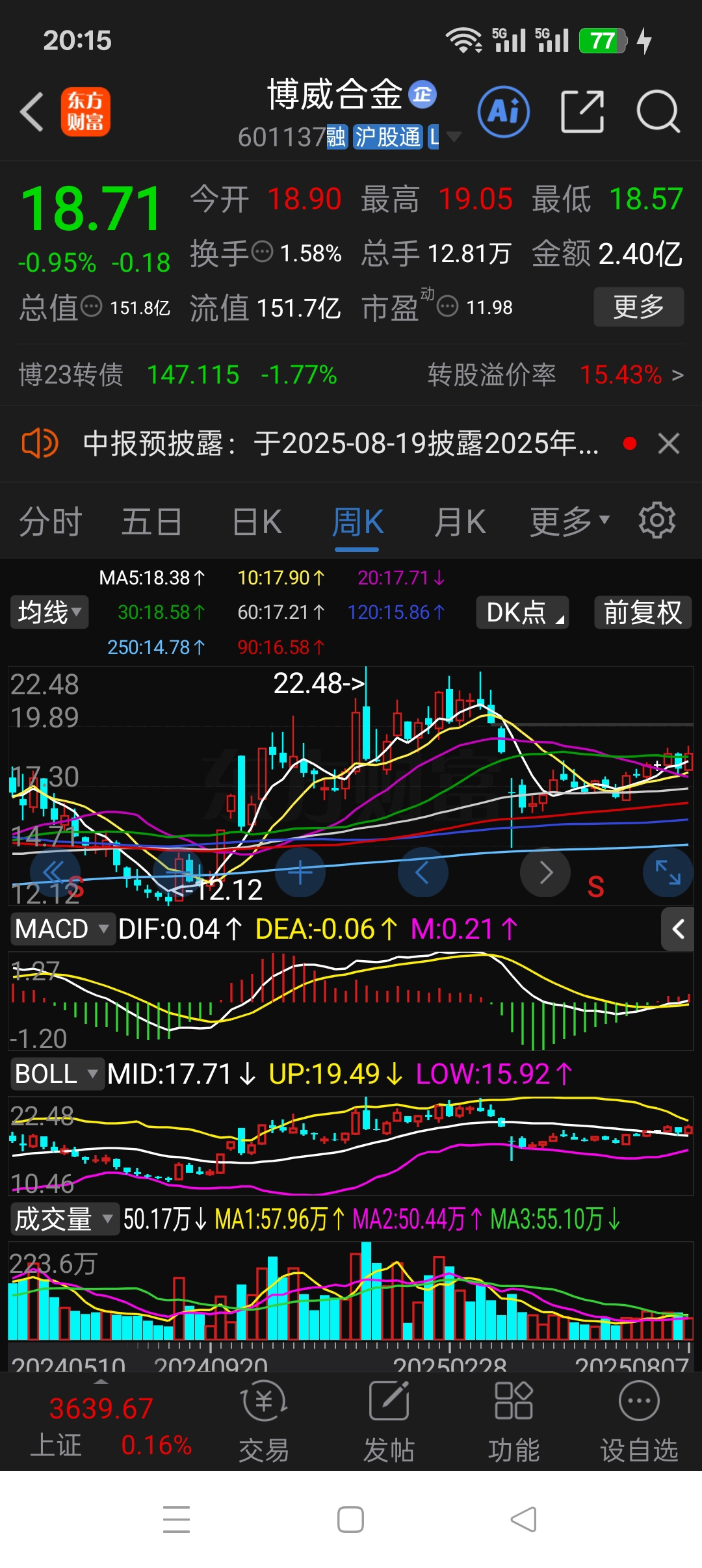Tap the Android recent apps button
Screen dimensions: 702x1568
coord(176,1519)
